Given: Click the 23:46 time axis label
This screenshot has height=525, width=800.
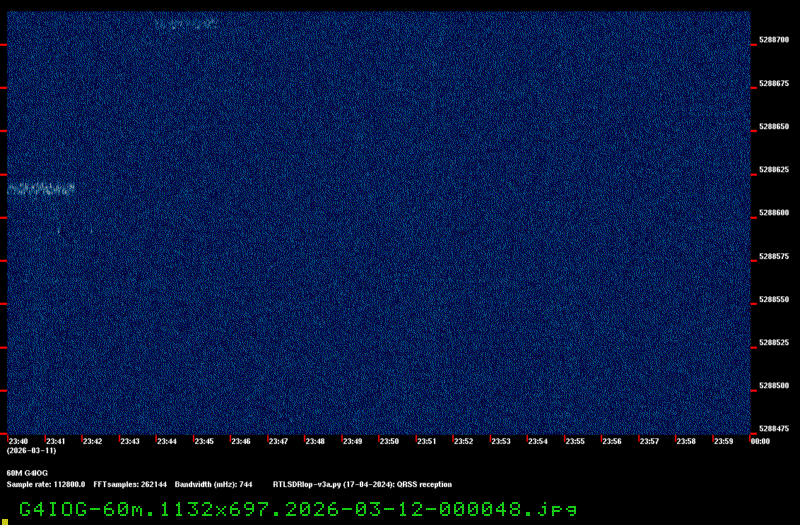Looking at the screenshot, I should coord(241,441).
